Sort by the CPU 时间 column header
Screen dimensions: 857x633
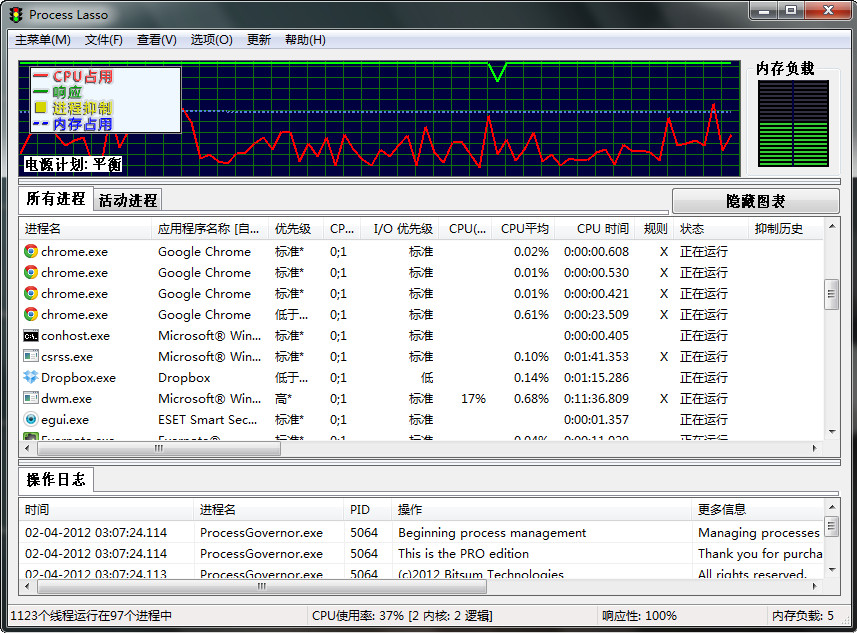[x=595, y=228]
